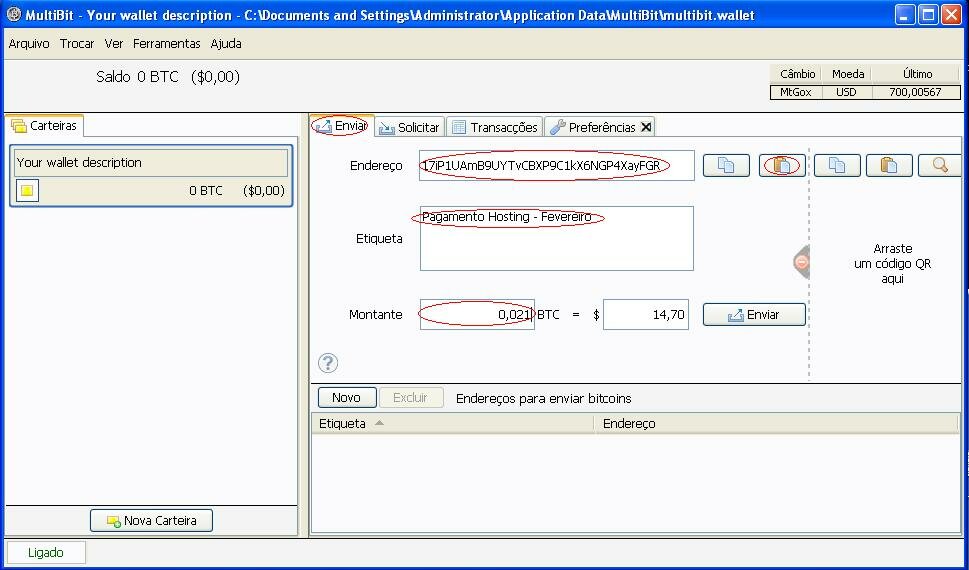Switch to the Enviar tab
The width and height of the screenshot is (969, 570).
coord(342,126)
